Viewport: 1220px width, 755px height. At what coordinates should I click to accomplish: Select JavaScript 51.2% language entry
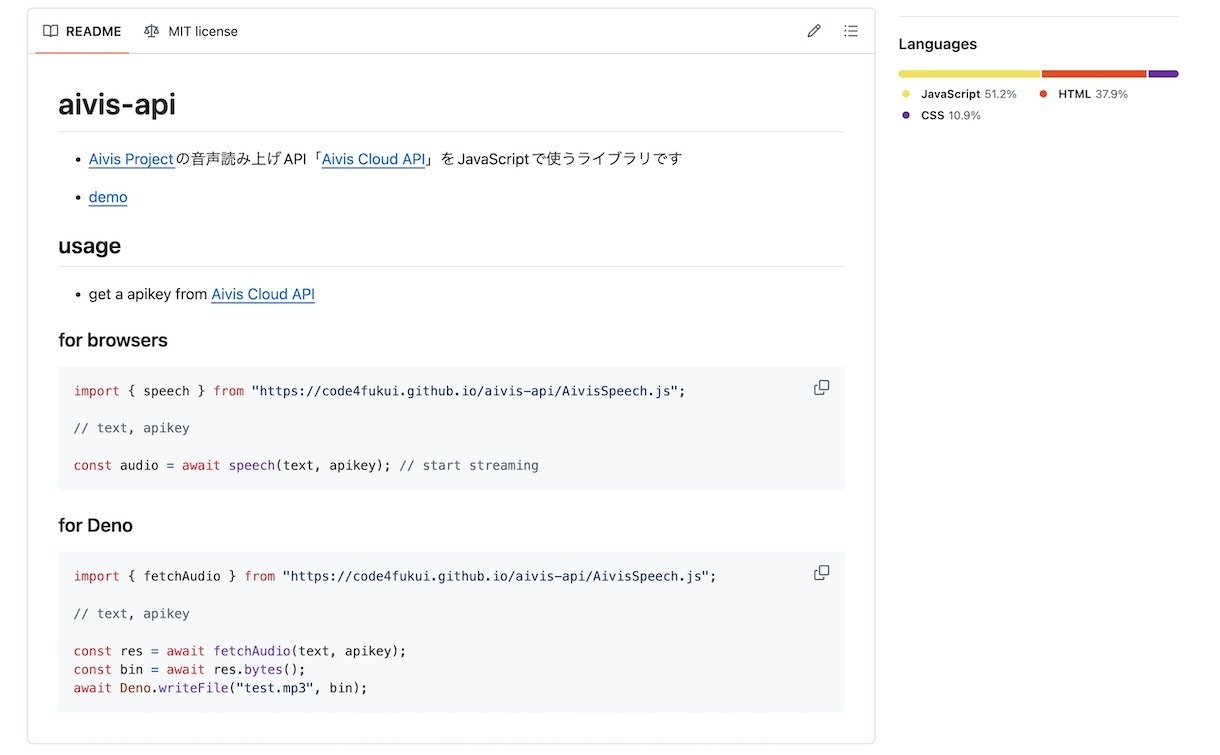(959, 94)
